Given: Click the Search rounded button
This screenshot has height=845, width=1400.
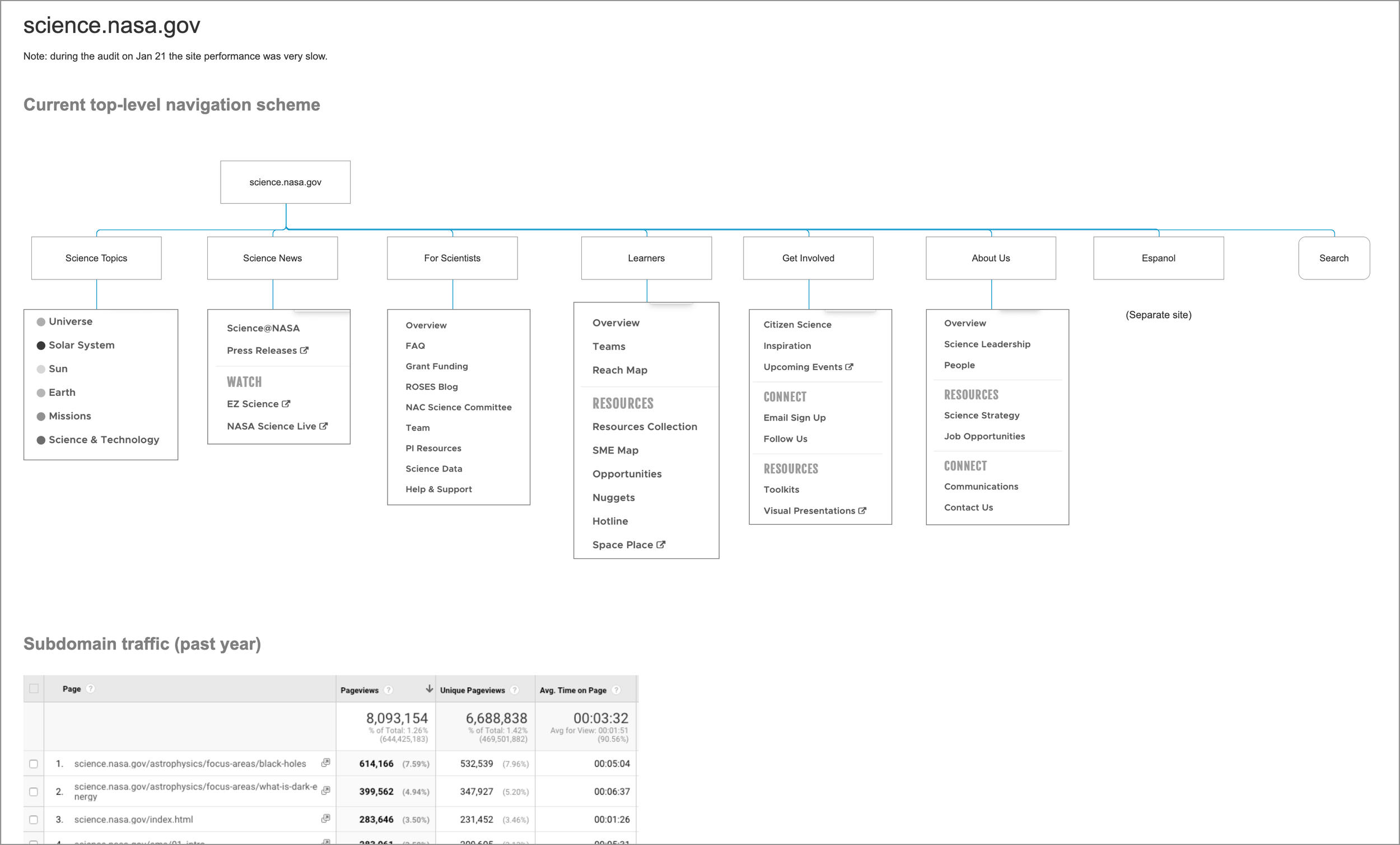Looking at the screenshot, I should (x=1333, y=258).
